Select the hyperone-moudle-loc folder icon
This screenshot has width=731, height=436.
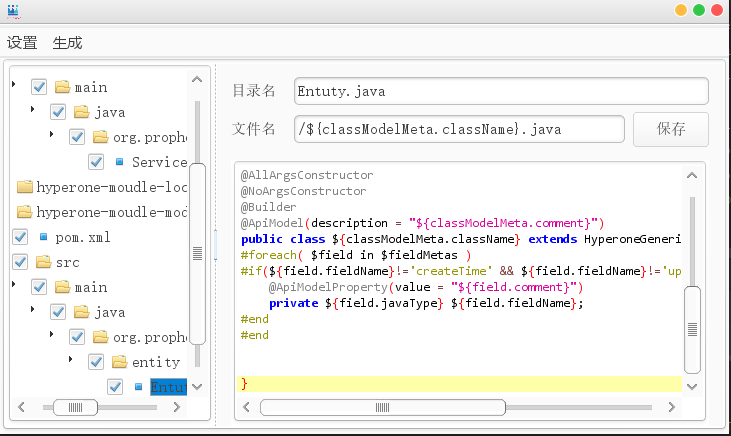(x=25, y=187)
